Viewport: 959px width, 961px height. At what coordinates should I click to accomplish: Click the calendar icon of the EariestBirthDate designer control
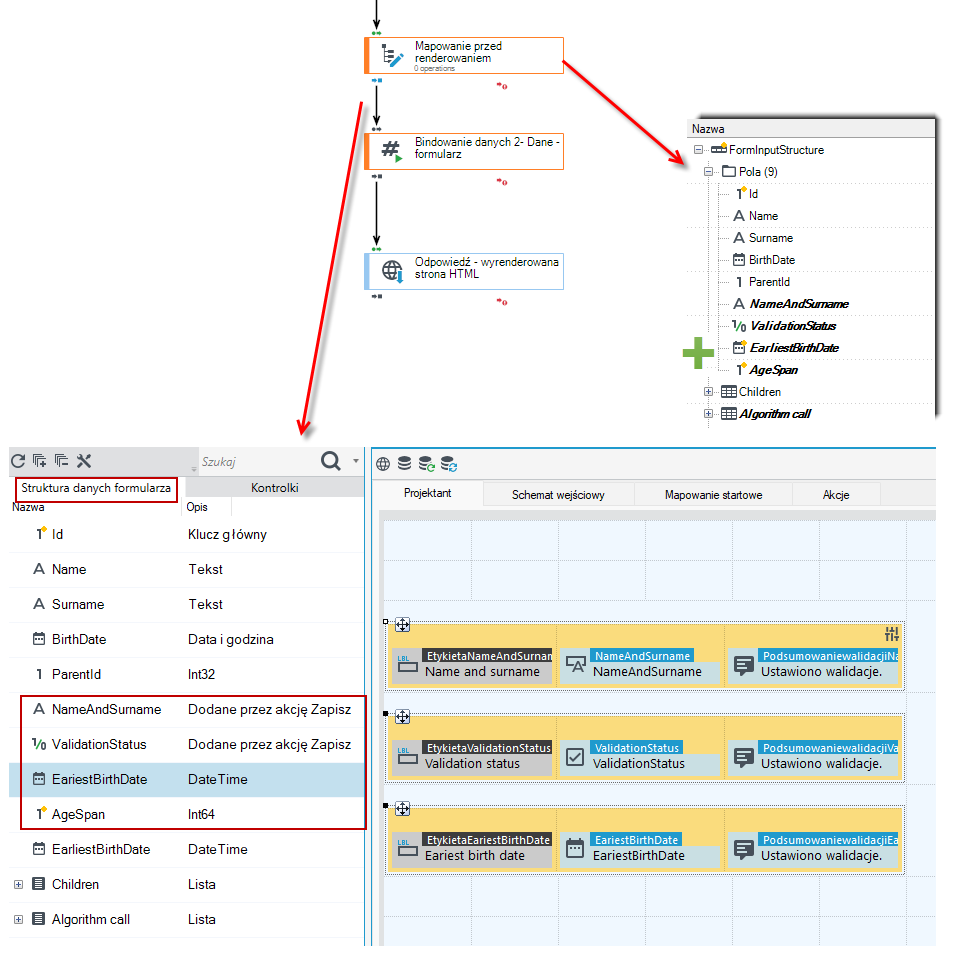(575, 849)
